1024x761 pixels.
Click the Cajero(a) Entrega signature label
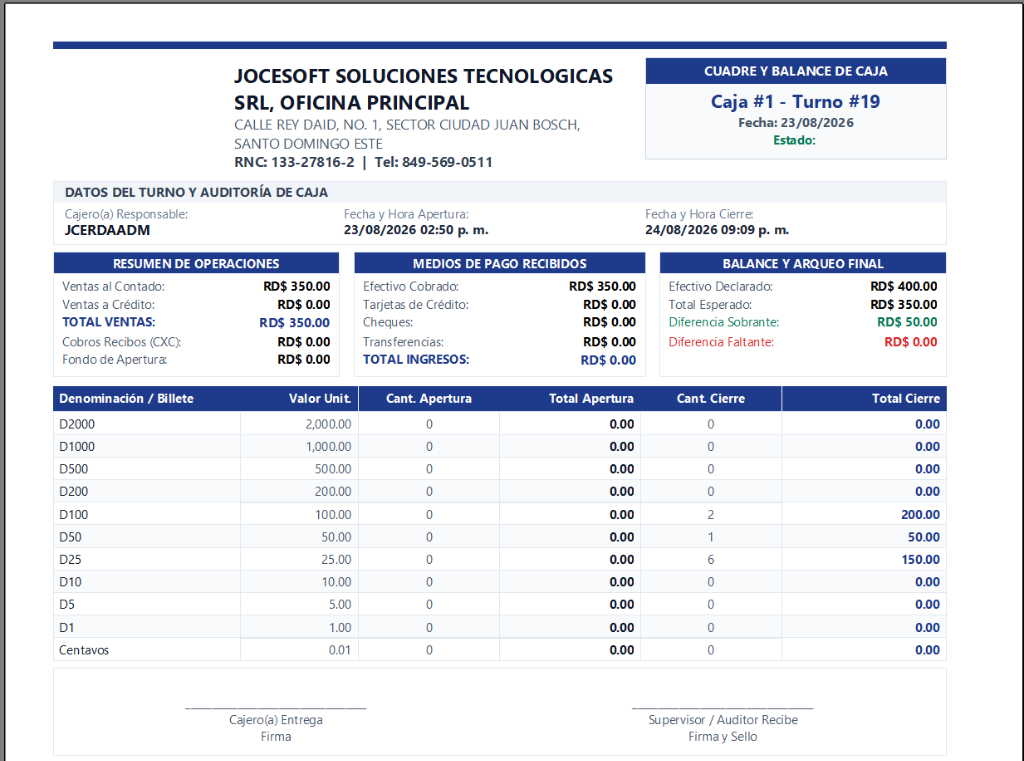tap(276, 720)
